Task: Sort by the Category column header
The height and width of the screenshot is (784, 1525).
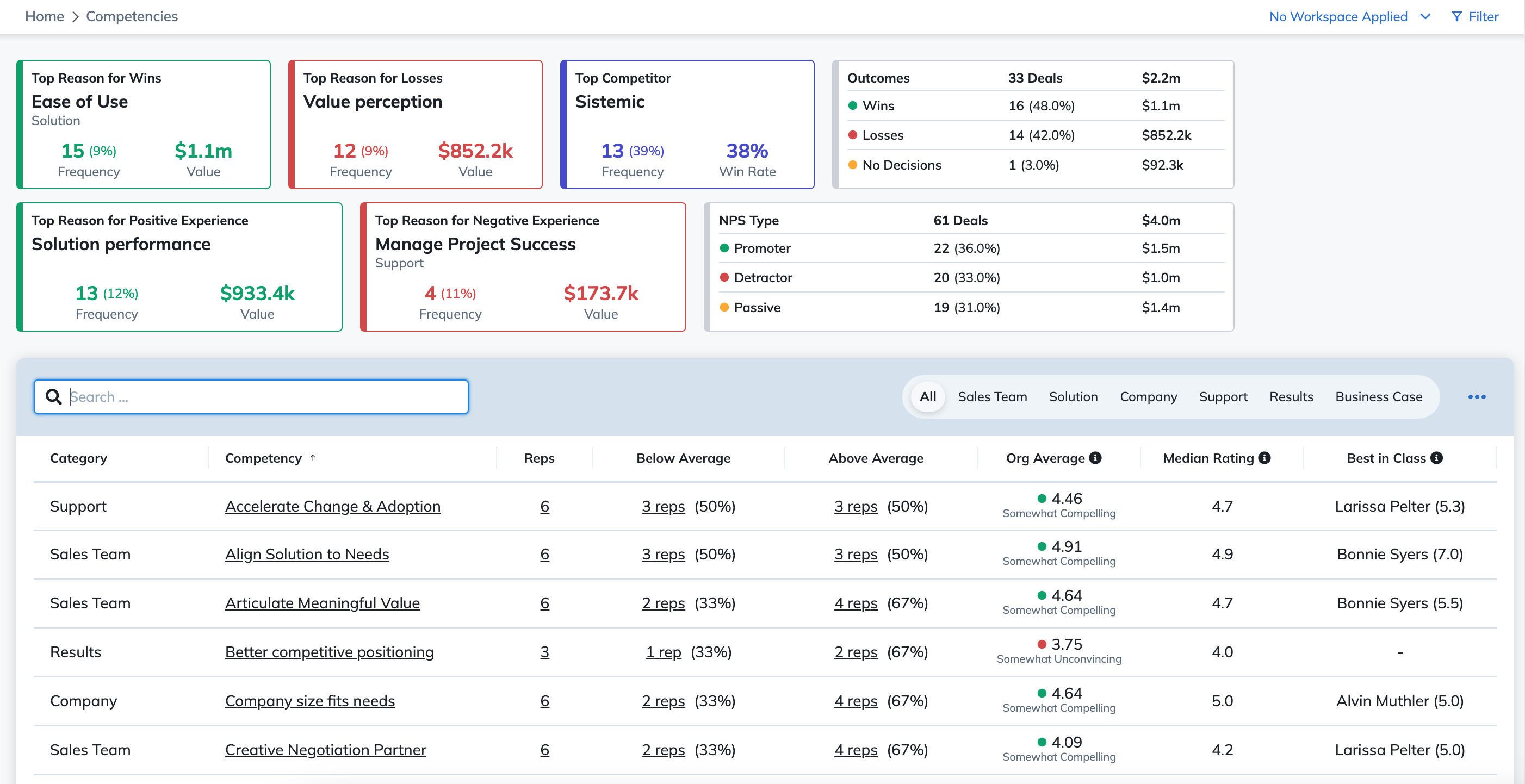Action: [x=78, y=457]
